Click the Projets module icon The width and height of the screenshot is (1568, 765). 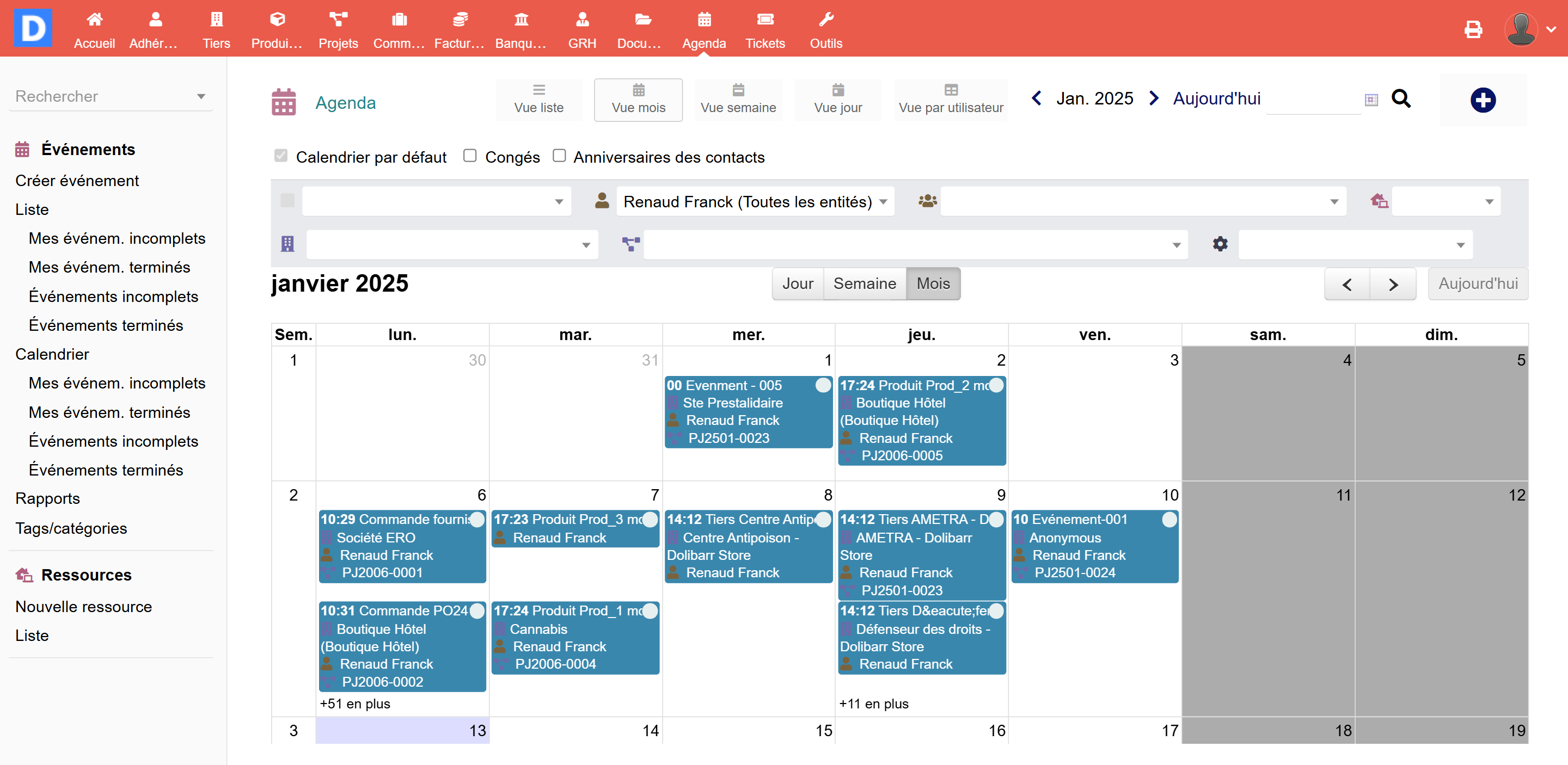(338, 20)
